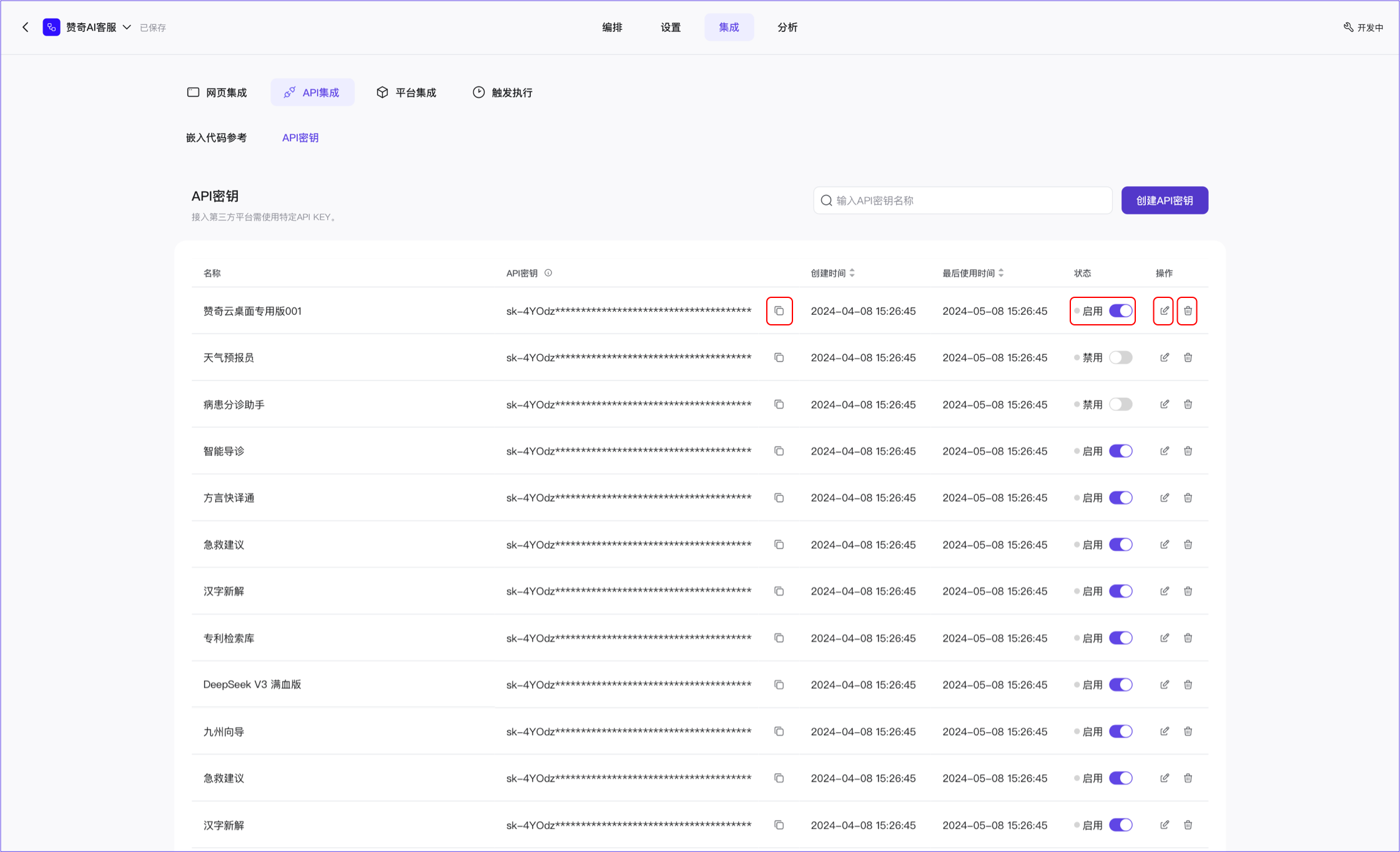Copy API key for 赞奇云桌面专用版001
This screenshot has height=852, width=1400.
[779, 311]
